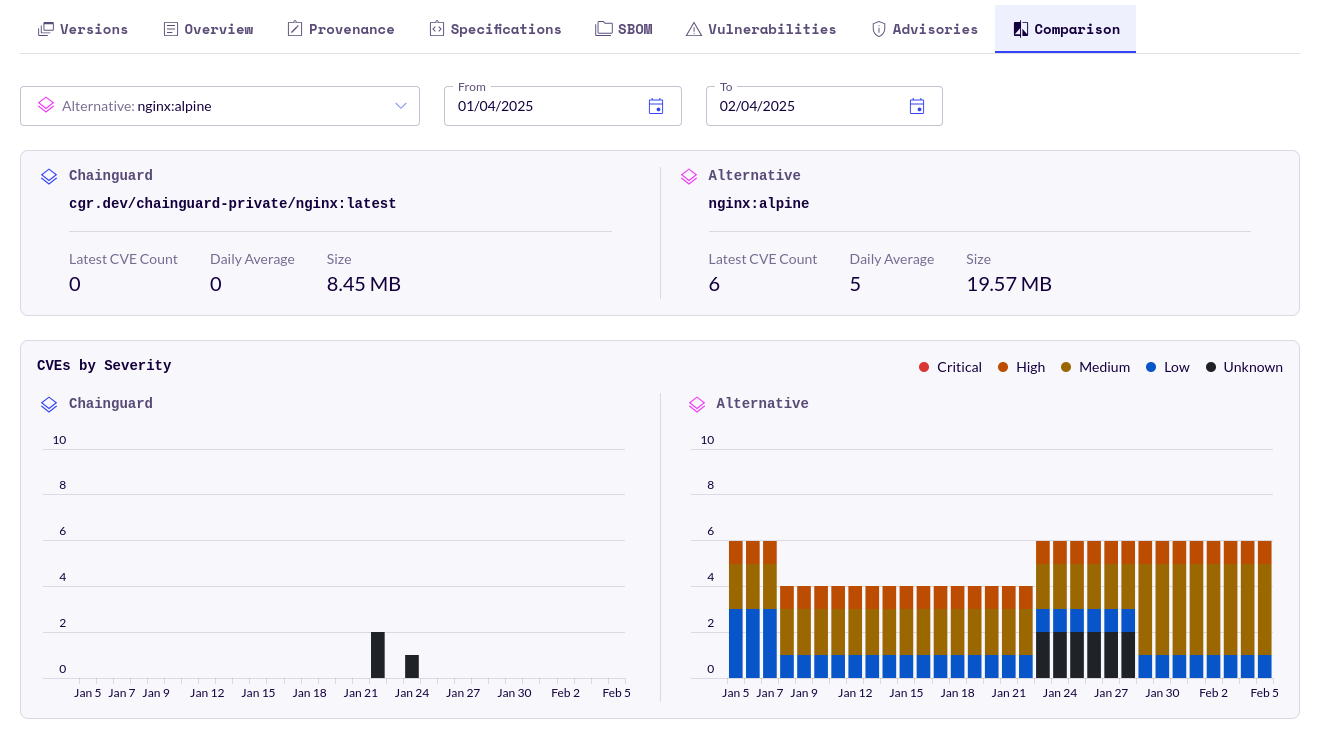Click the Versions tab icon
This screenshot has height=741, width=1321.
click(44, 28)
